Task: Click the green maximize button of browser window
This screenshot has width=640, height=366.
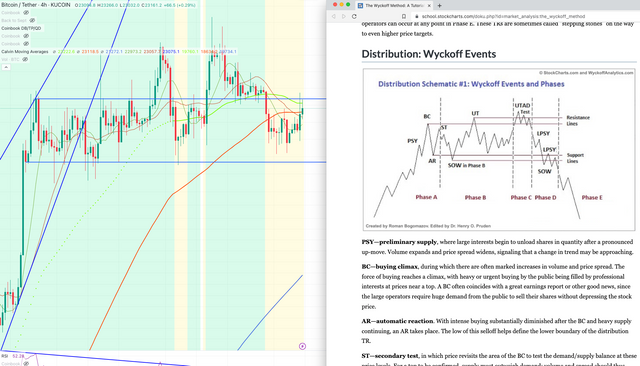Action: (x=348, y=4)
